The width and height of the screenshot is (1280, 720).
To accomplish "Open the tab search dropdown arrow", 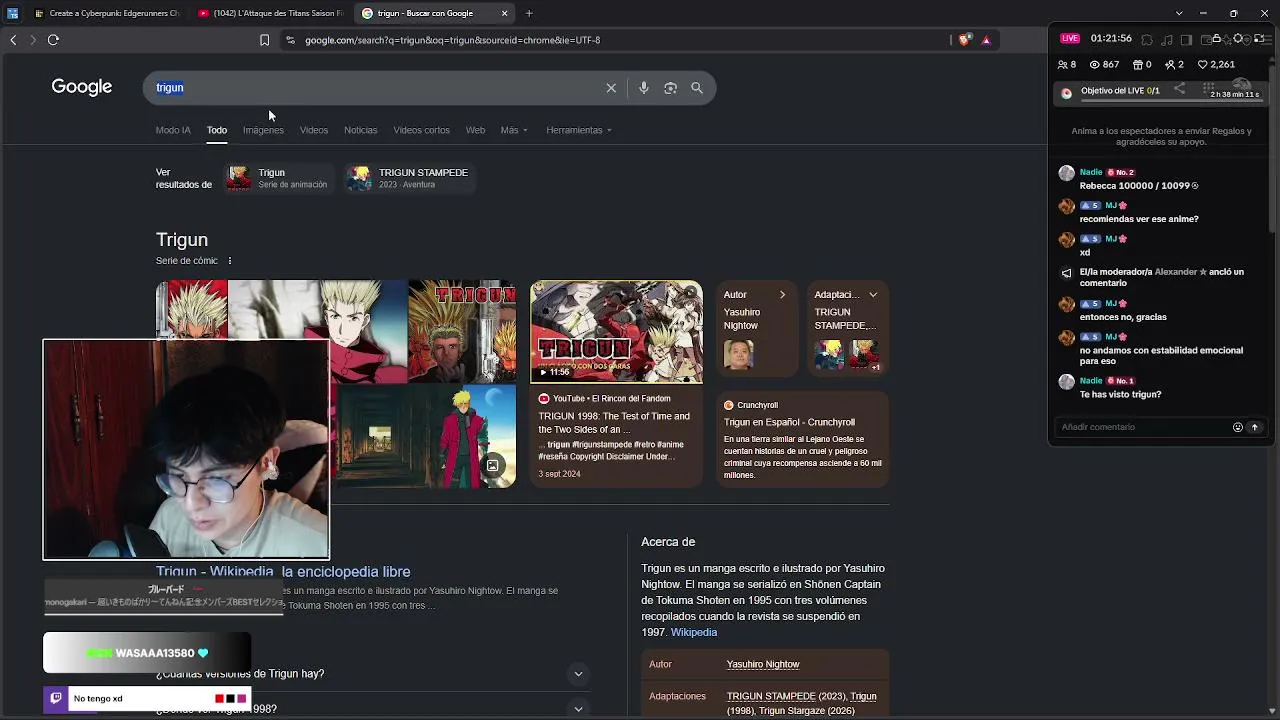I will point(1179,13).
